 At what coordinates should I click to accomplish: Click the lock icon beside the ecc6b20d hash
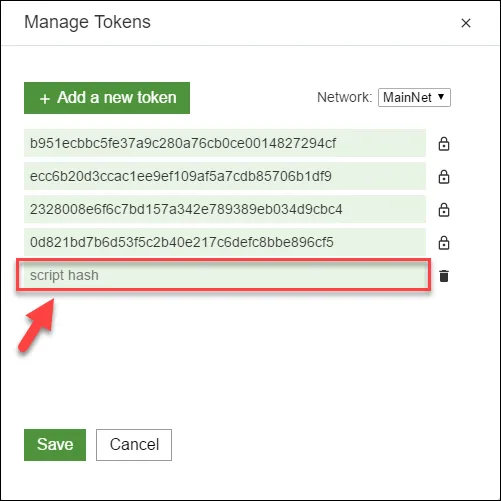click(444, 177)
